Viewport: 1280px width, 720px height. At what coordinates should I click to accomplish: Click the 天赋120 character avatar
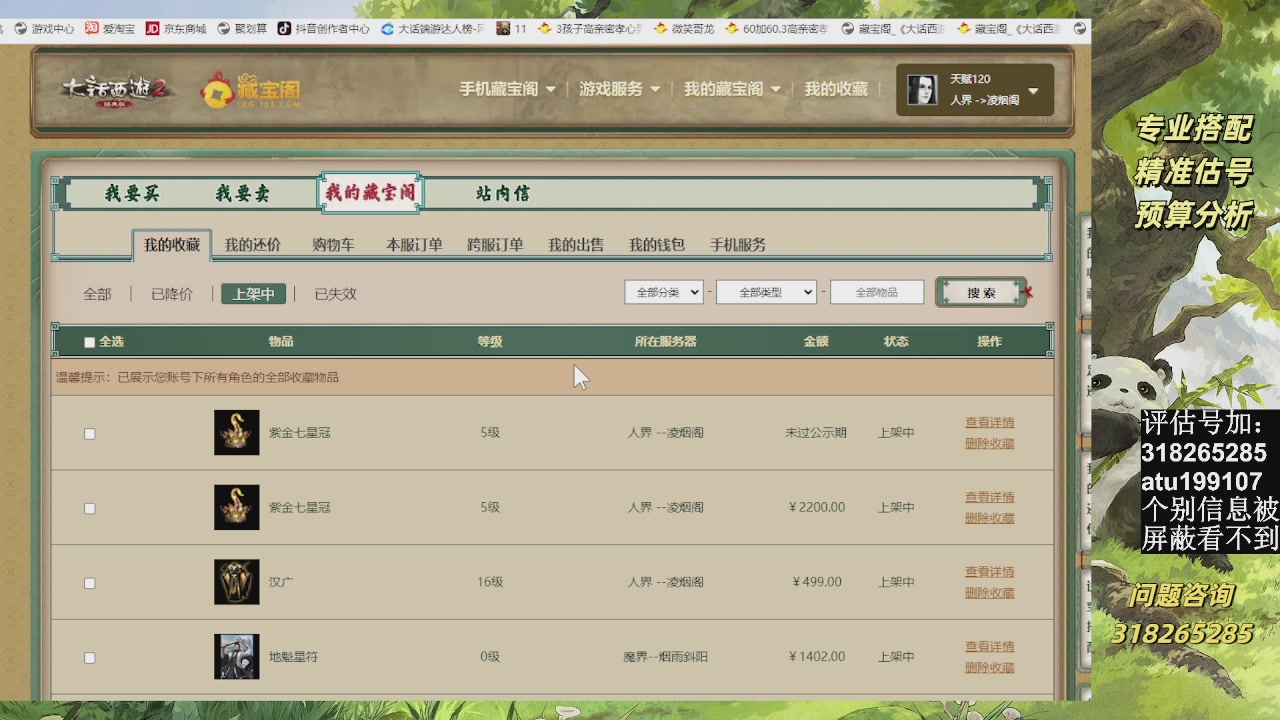(921, 90)
